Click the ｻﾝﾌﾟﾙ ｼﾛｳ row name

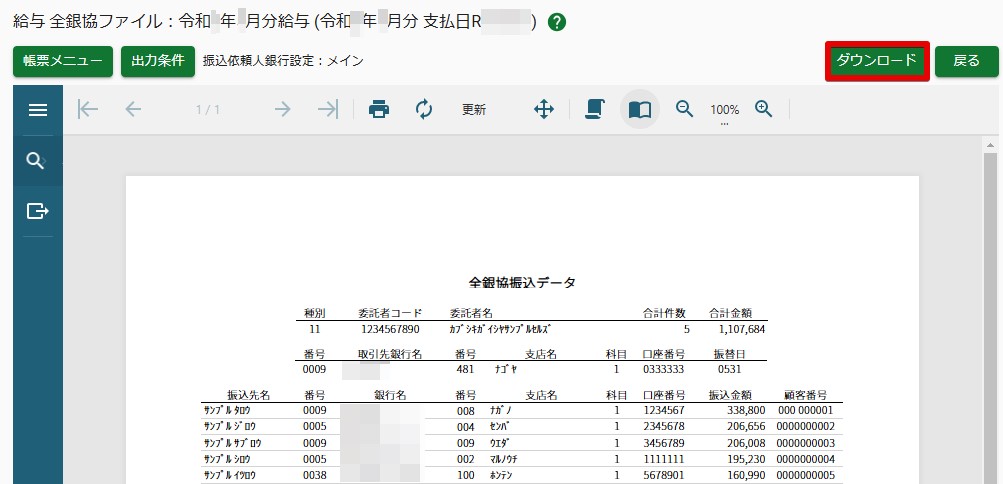pos(227,459)
